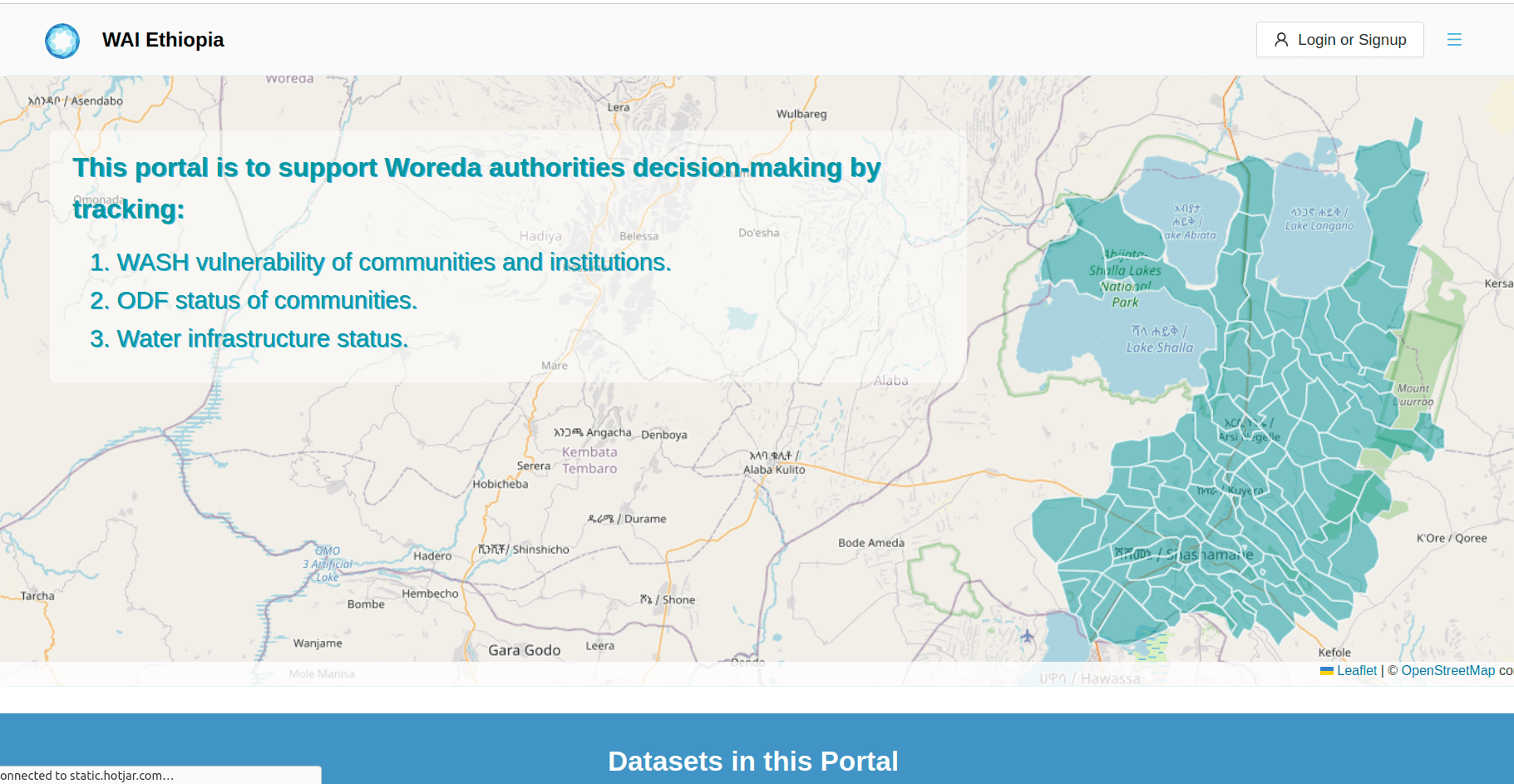Screen dimensions: 1514x784
Task: Click the Hembecho town label
Action: pyautogui.click(x=430, y=594)
